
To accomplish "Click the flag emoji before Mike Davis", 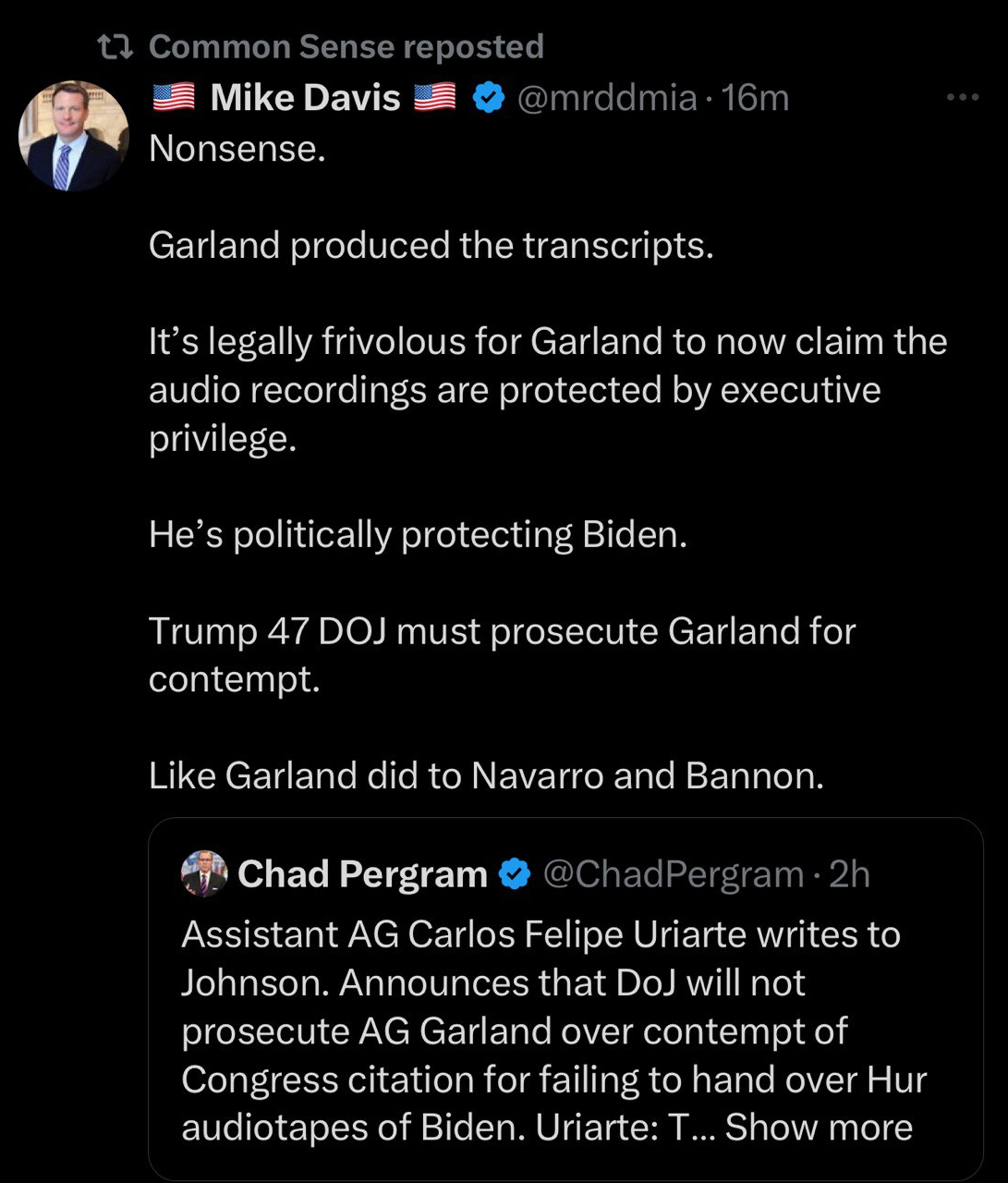I will (x=174, y=97).
